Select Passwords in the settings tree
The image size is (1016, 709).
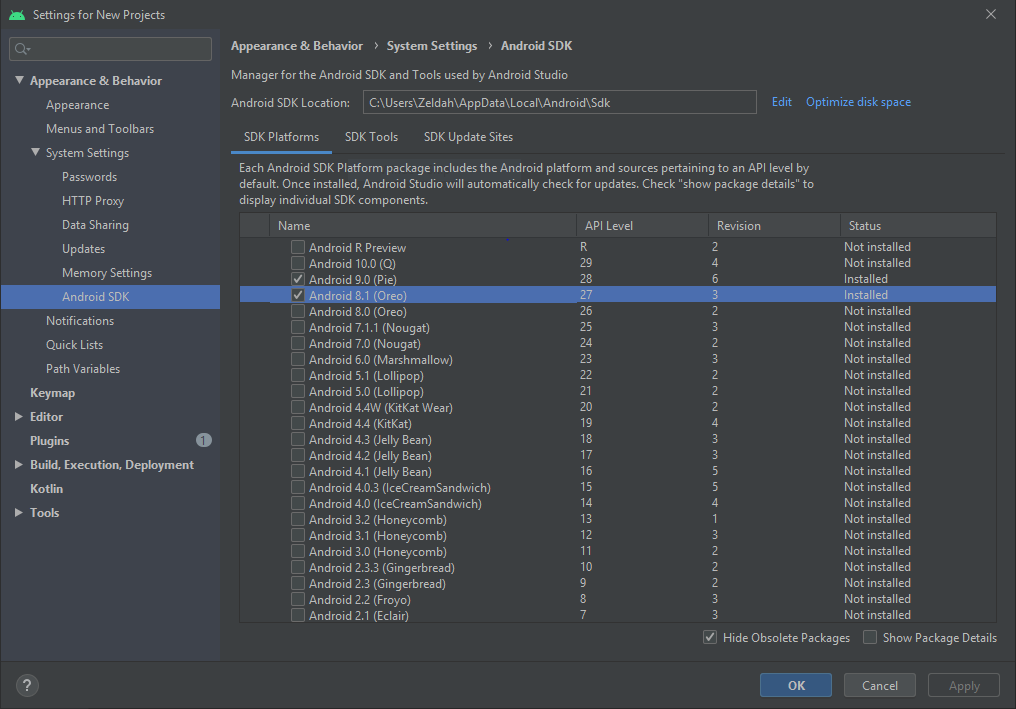point(89,177)
